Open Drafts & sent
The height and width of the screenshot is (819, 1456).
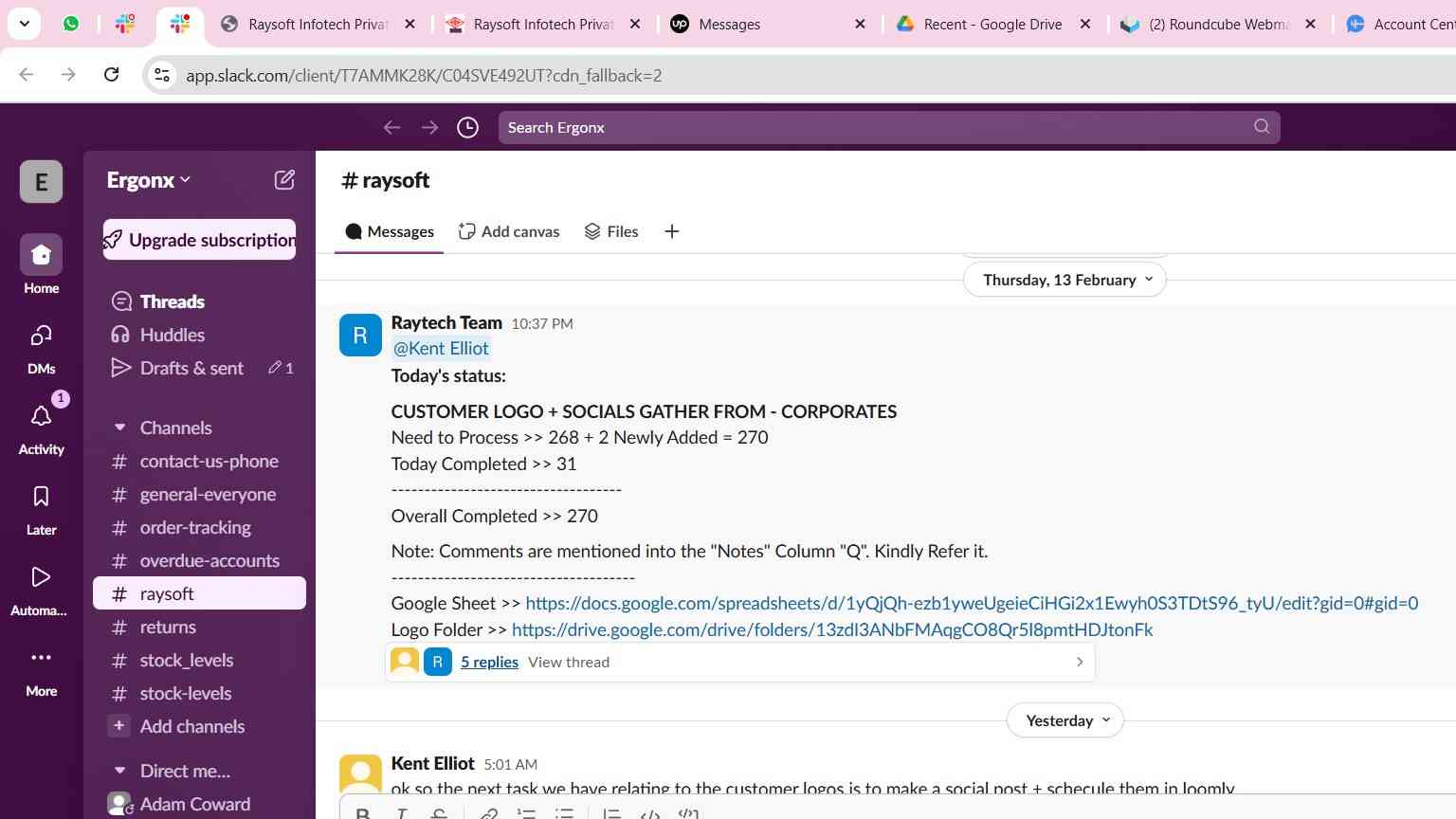click(x=191, y=368)
